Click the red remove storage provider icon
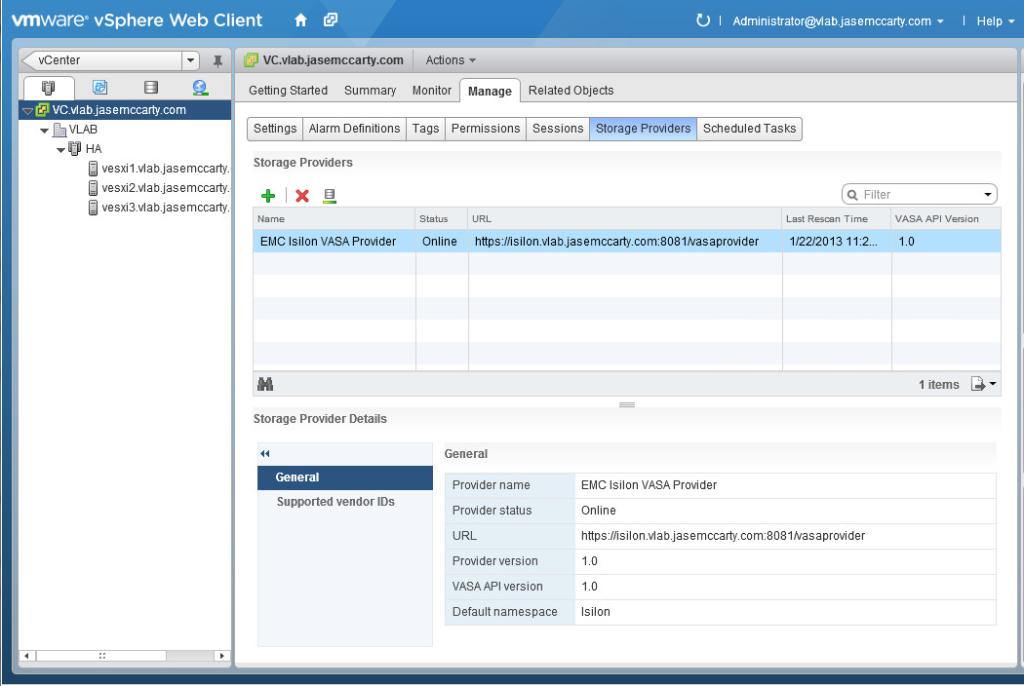The image size is (1024, 686). point(302,196)
